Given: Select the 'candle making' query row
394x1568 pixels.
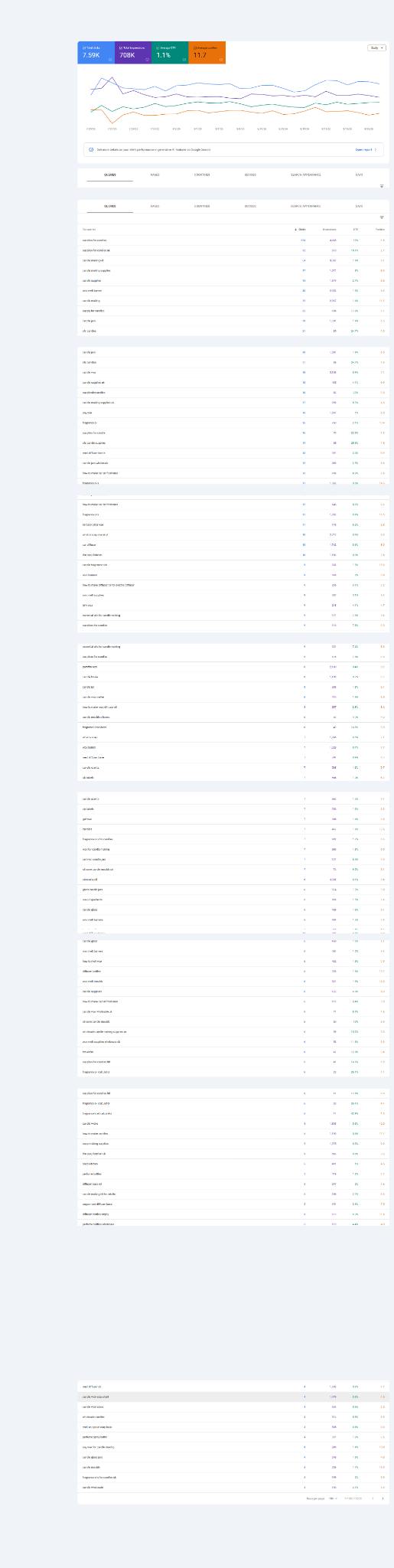Looking at the screenshot, I should point(233,301).
